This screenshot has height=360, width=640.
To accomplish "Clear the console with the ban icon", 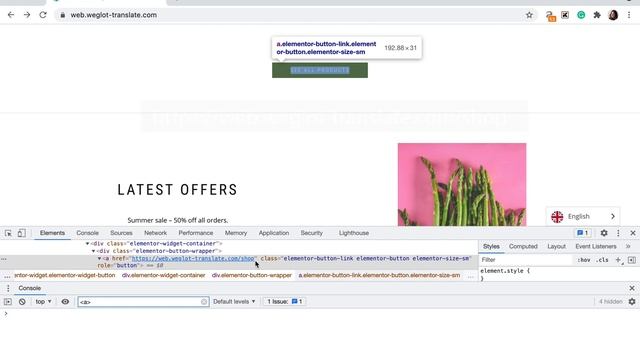I will pos(22,302).
